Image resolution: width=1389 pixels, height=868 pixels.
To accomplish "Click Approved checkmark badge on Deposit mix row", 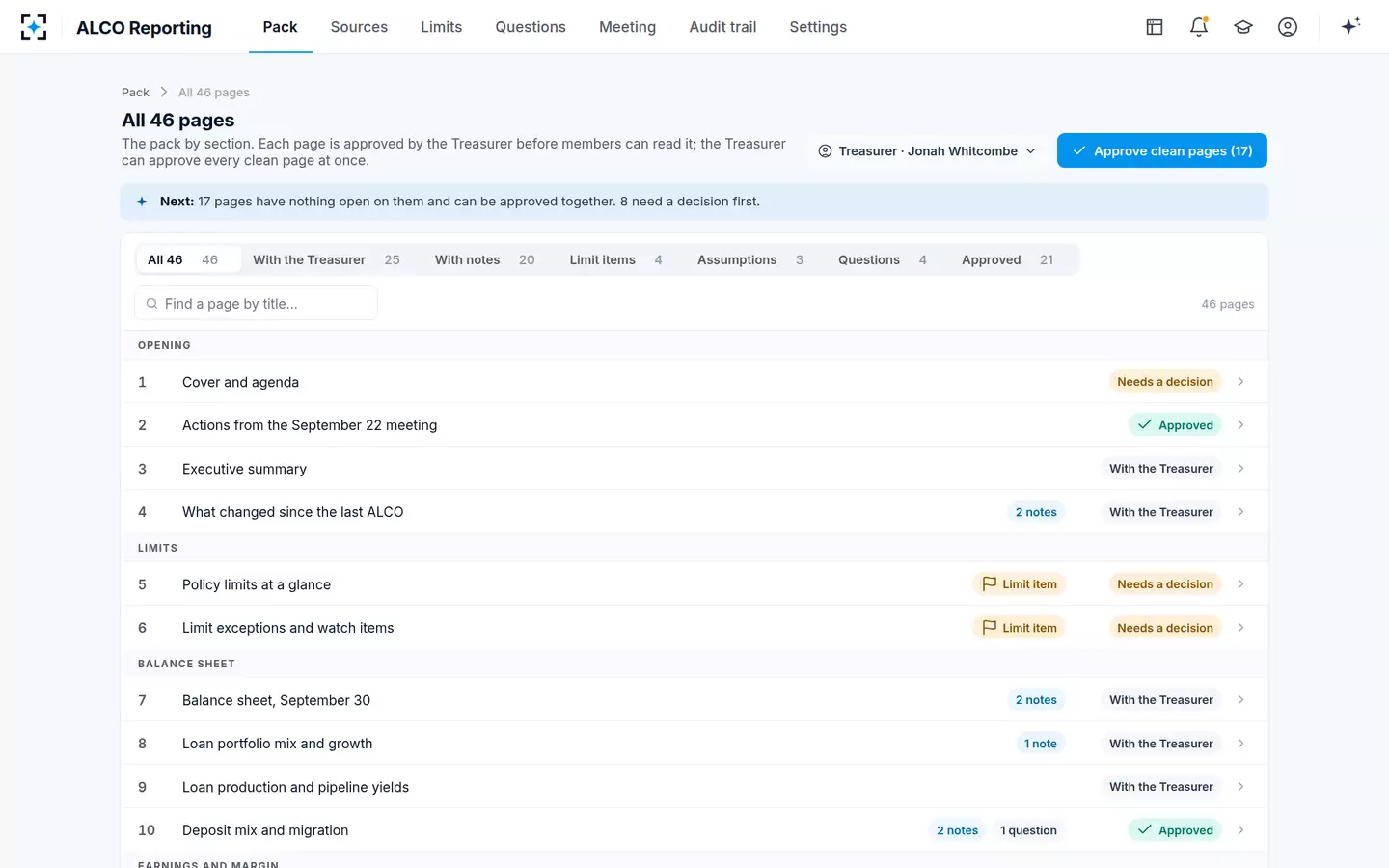I will pos(1175,830).
